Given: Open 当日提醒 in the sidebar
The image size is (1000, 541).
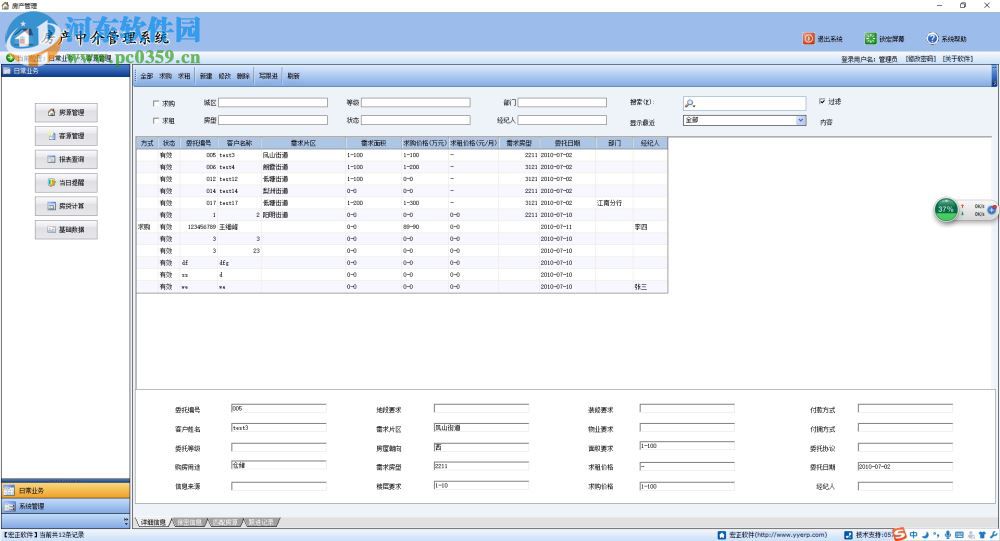Looking at the screenshot, I should (66, 182).
